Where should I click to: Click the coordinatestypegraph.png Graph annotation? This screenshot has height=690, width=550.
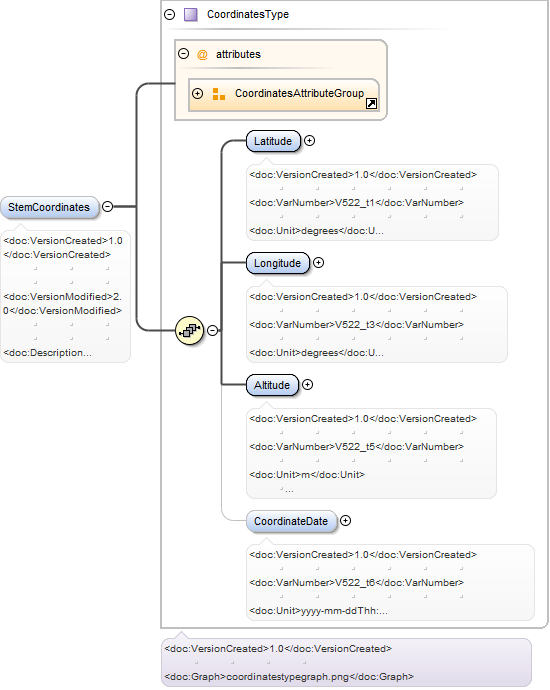(289, 677)
